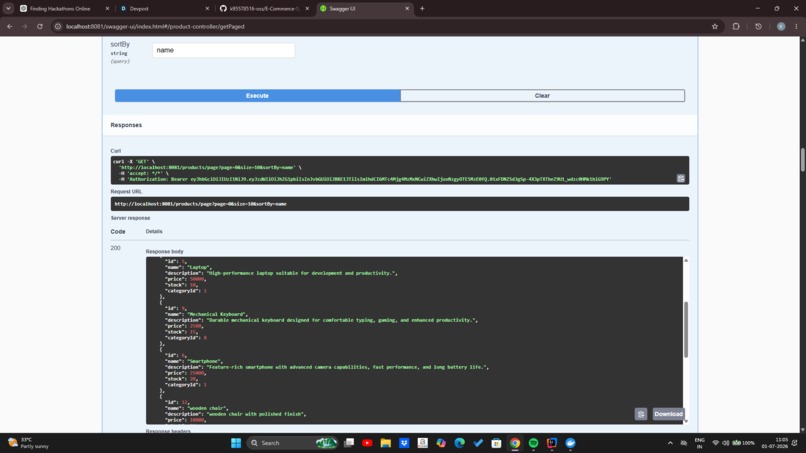The image size is (806, 453).
Task: Open Chrome from the taskbar
Action: [515, 443]
